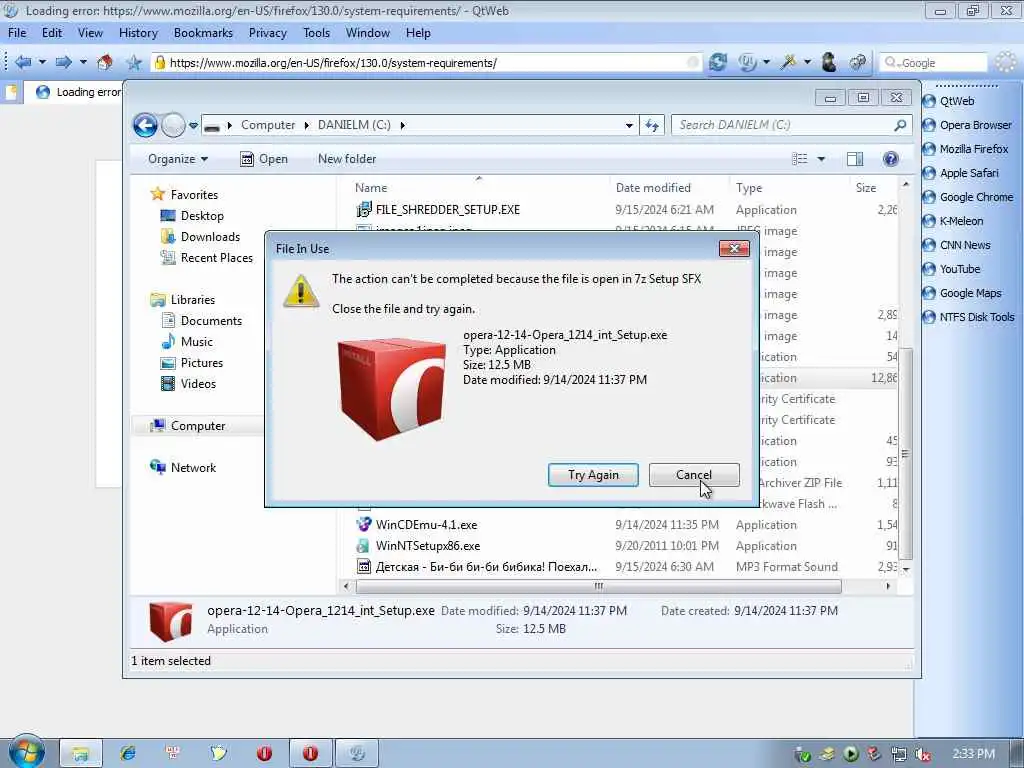
Task: Click the Explorer refresh button
Action: pyautogui.click(x=652, y=125)
